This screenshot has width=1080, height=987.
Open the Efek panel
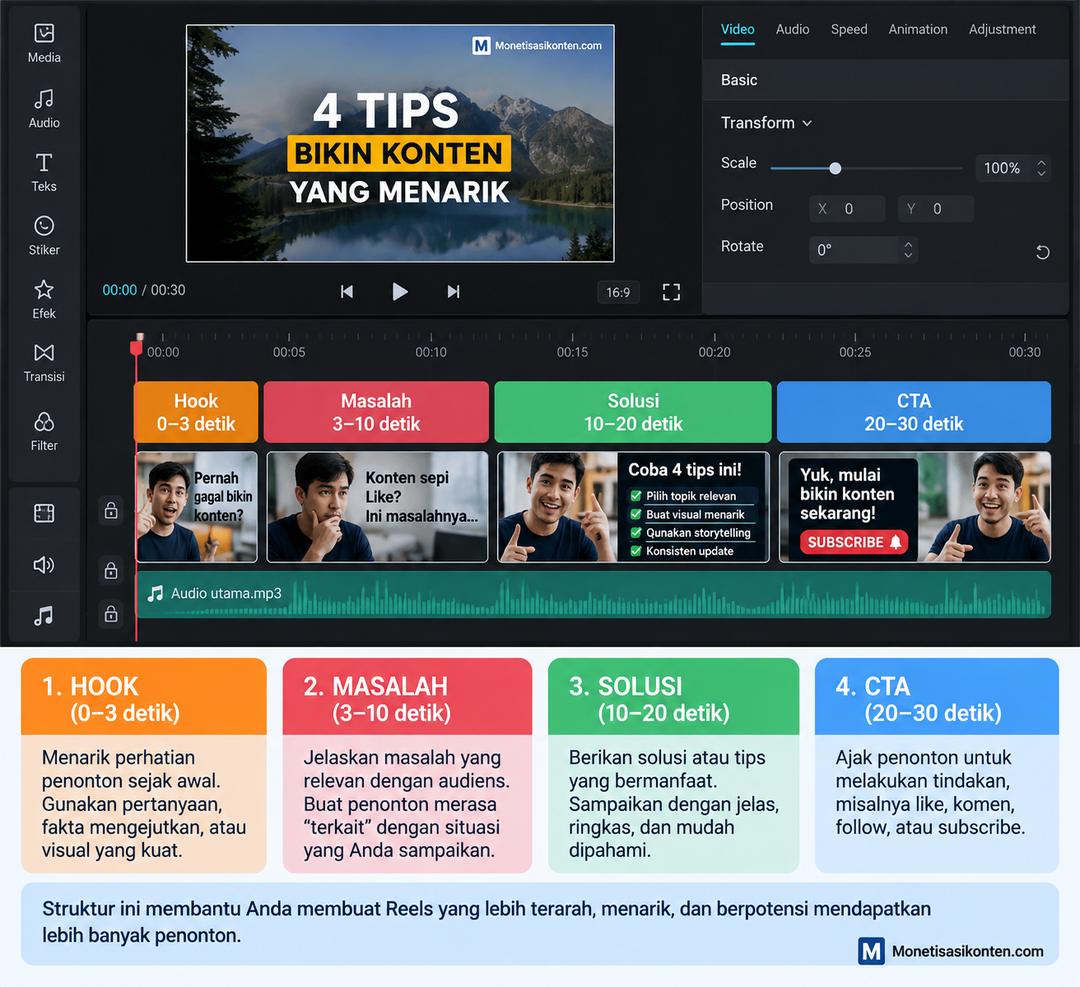pos(44,299)
